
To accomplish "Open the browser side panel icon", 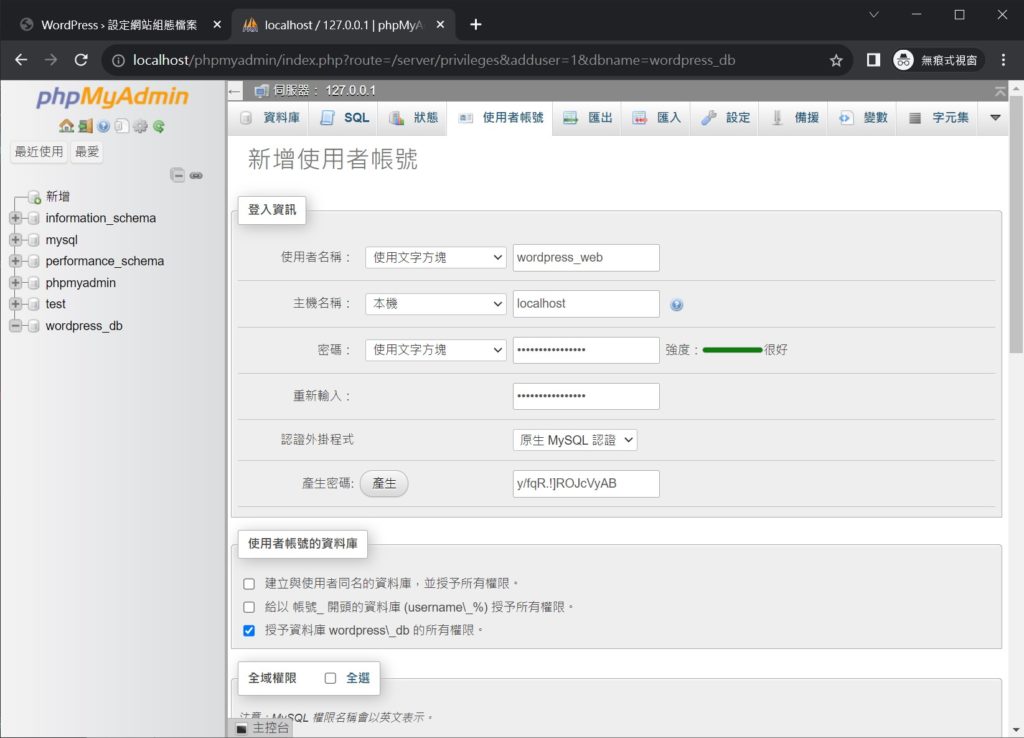I will [x=873, y=60].
